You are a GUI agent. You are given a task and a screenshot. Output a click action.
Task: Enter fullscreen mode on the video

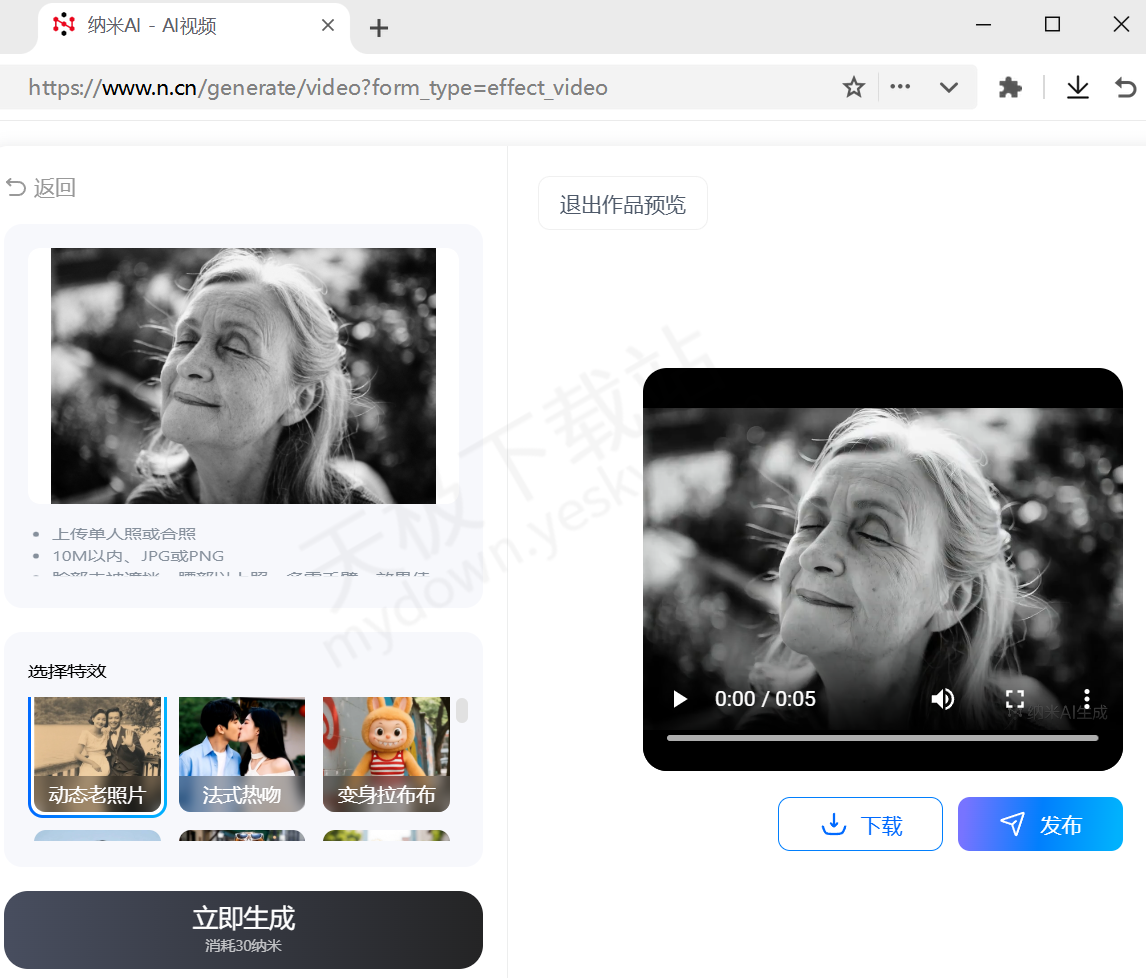pos(1014,699)
